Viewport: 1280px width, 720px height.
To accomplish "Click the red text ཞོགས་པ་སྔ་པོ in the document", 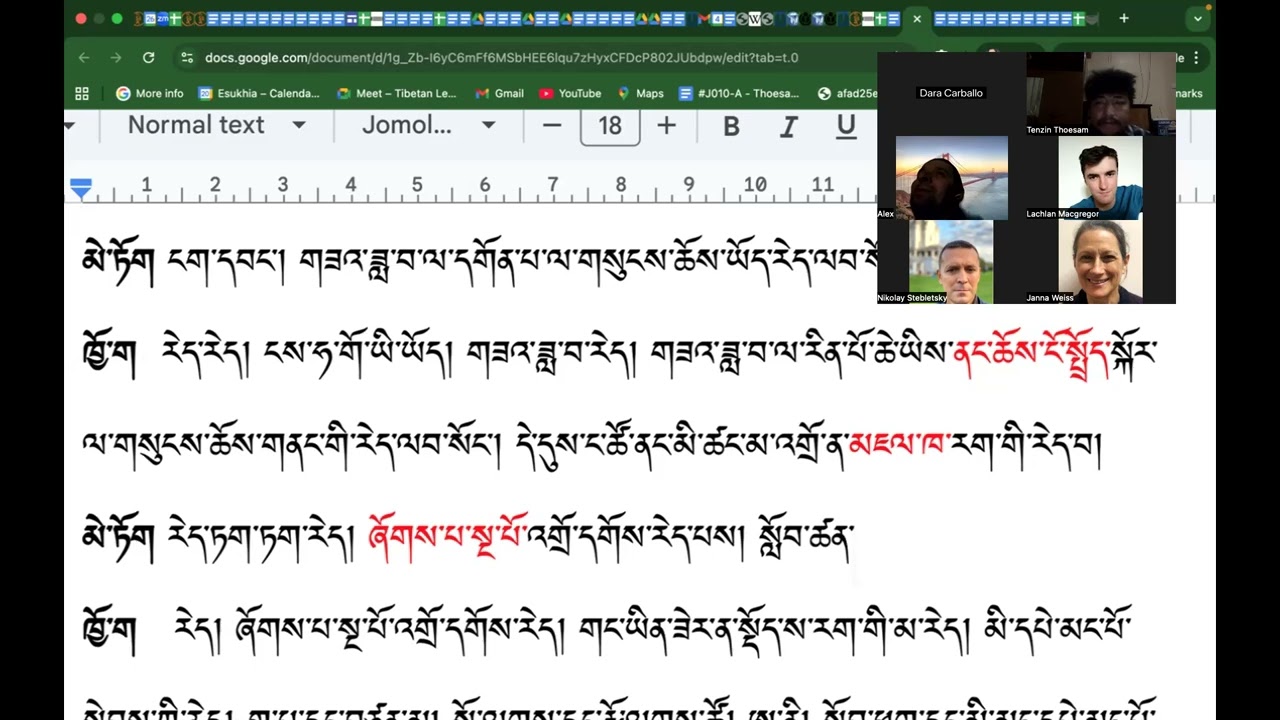I will [x=447, y=538].
